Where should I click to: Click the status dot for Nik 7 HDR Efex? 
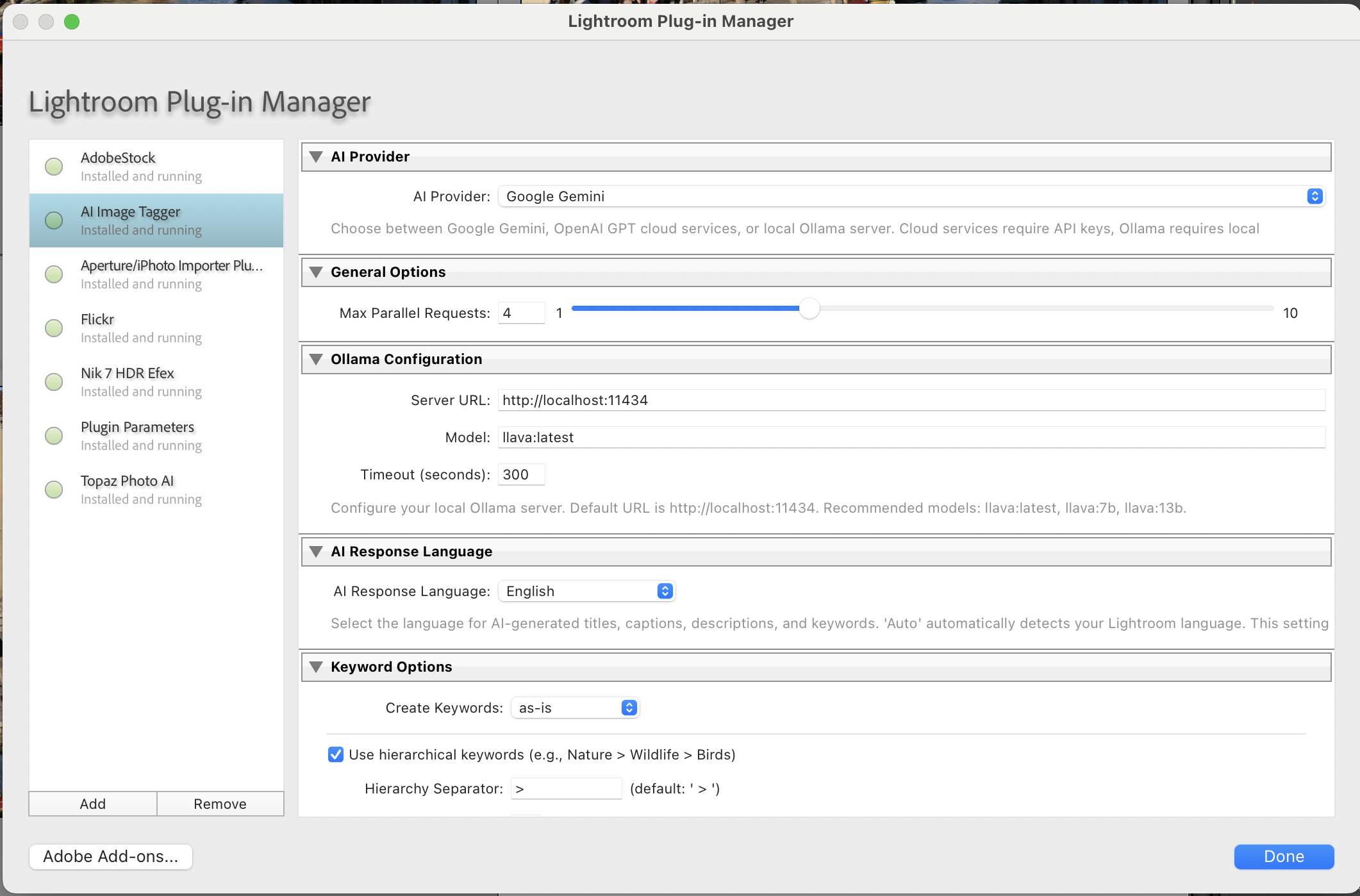(x=54, y=381)
